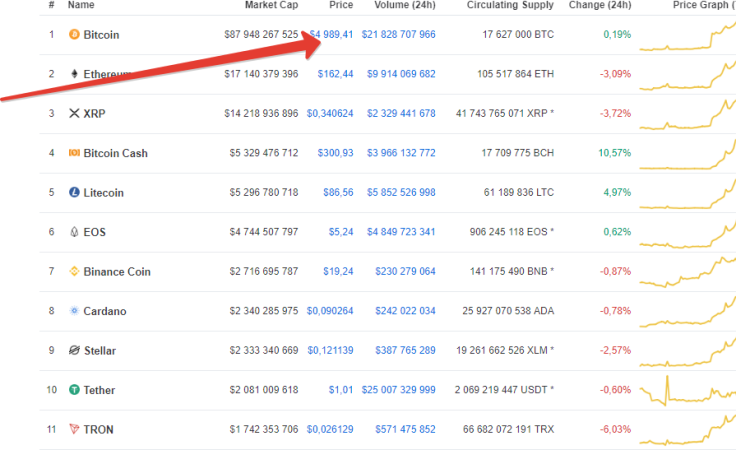
Task: Open Binance Coin volume $230 279 064
Action: (x=406, y=271)
